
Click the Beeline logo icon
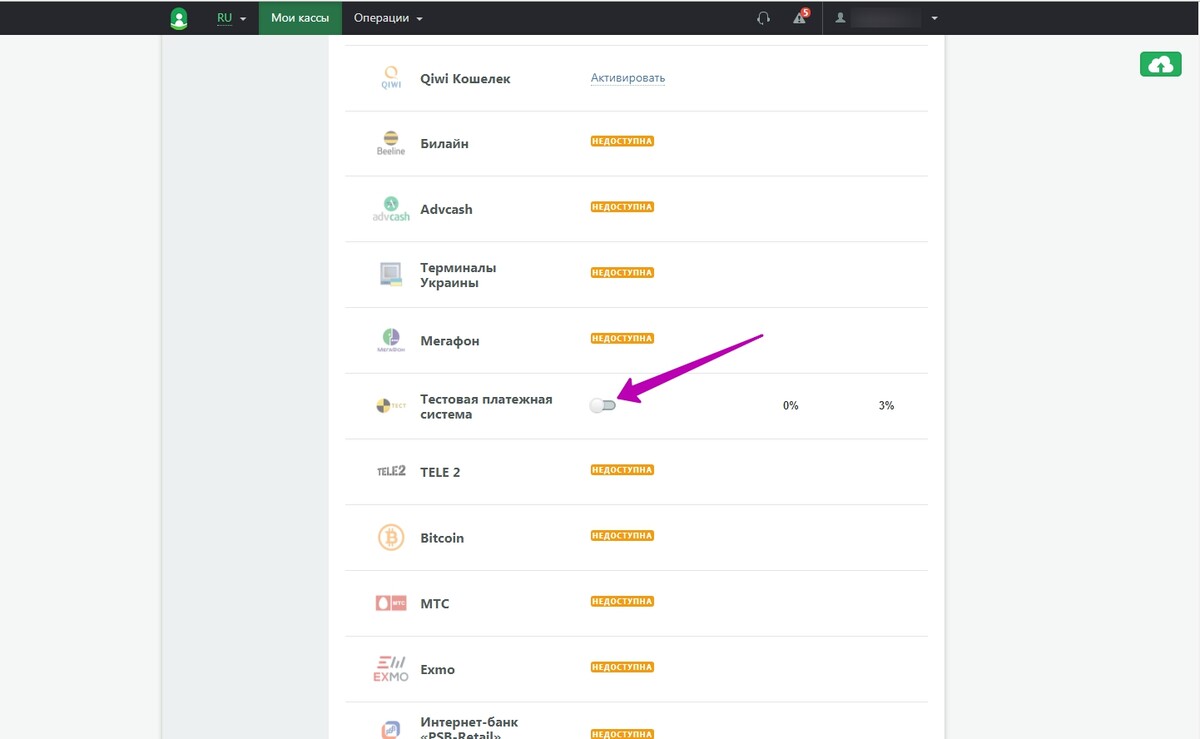[391, 143]
